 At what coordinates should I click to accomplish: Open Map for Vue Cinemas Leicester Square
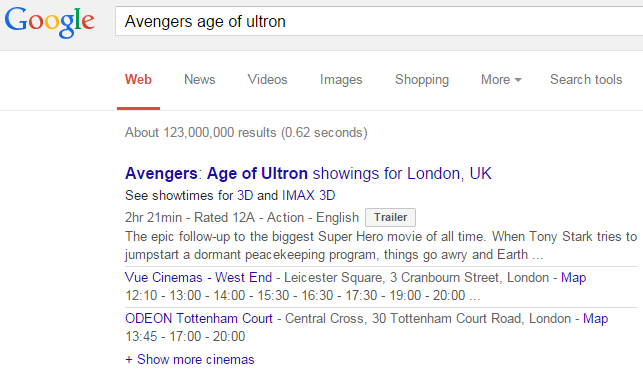coord(573,278)
